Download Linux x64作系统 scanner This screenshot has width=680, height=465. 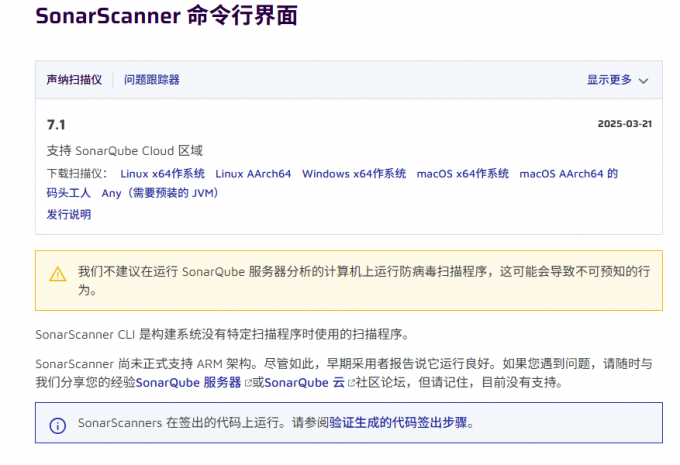coord(163,174)
